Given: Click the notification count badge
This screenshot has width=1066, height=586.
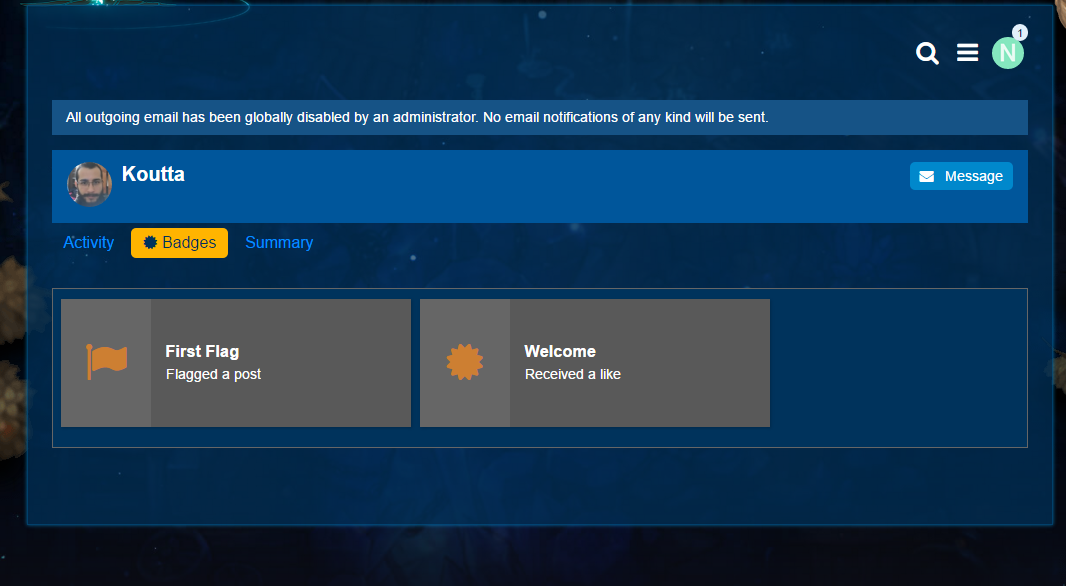Looking at the screenshot, I should pos(1019,33).
